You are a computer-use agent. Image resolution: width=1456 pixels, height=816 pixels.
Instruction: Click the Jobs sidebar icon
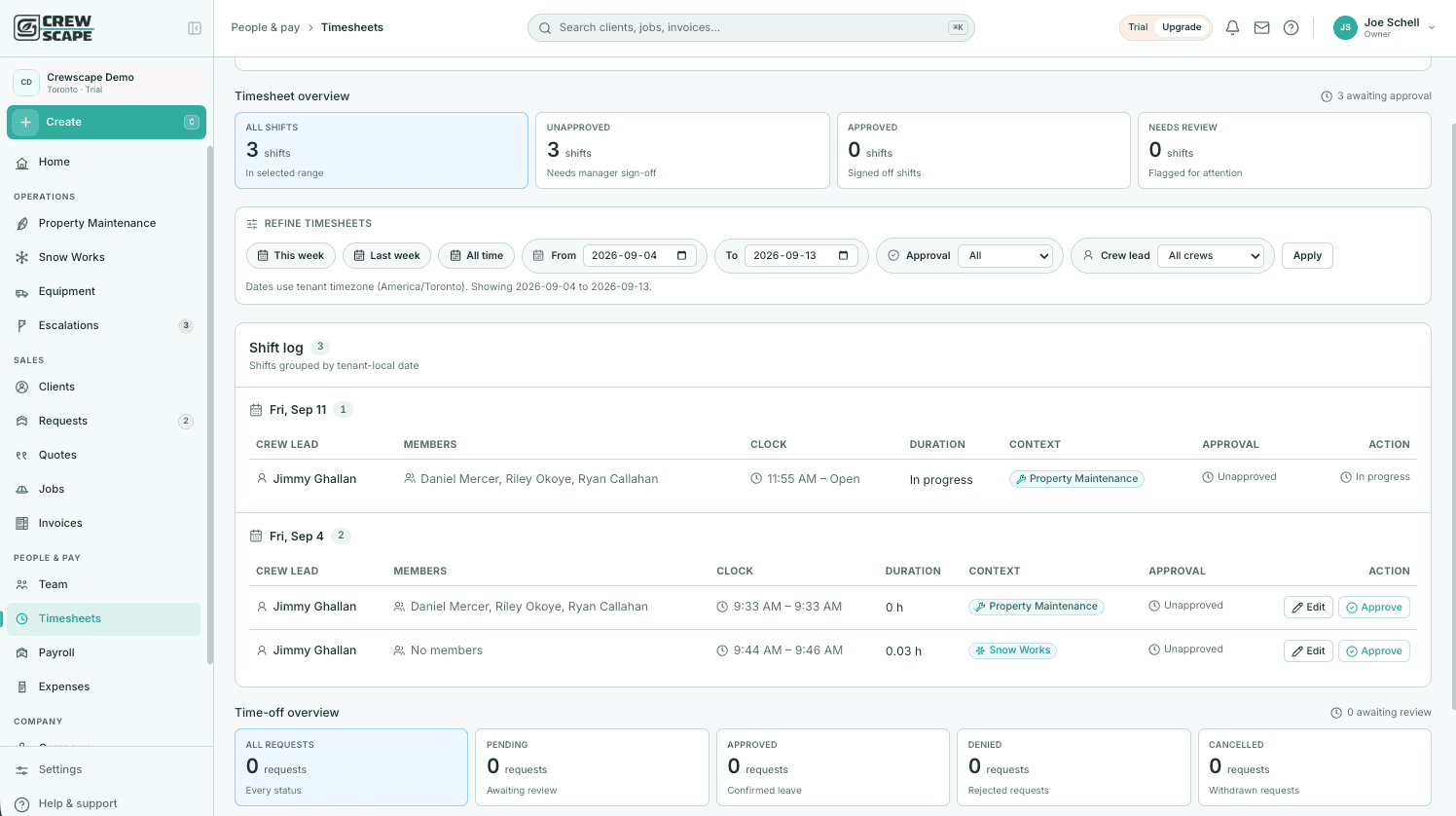point(22,490)
